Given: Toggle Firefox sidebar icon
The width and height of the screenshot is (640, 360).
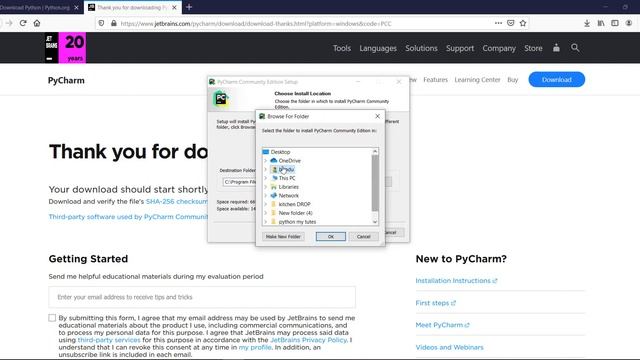Looking at the screenshot, I should point(615,23).
